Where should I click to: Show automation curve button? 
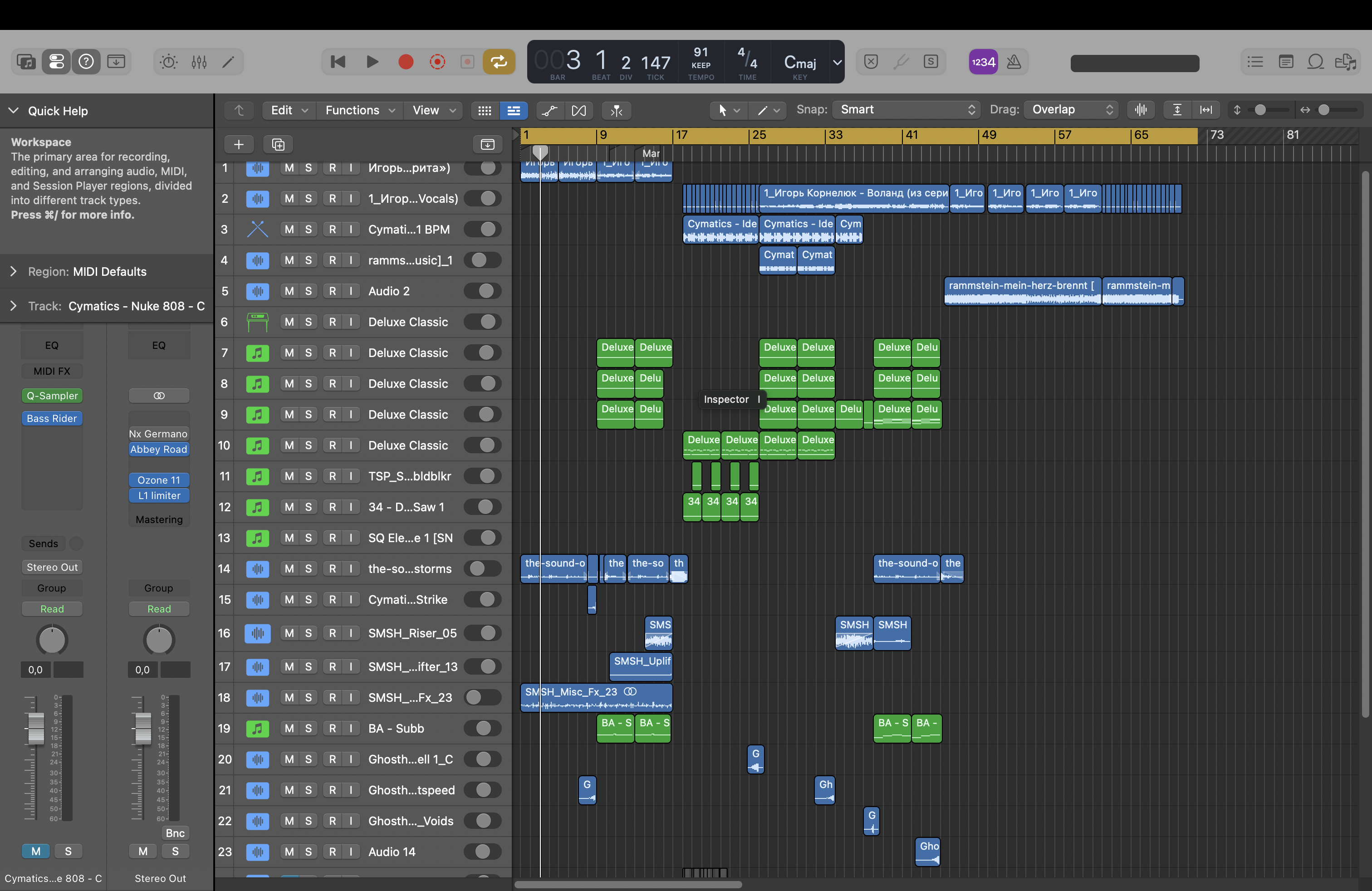point(550,110)
